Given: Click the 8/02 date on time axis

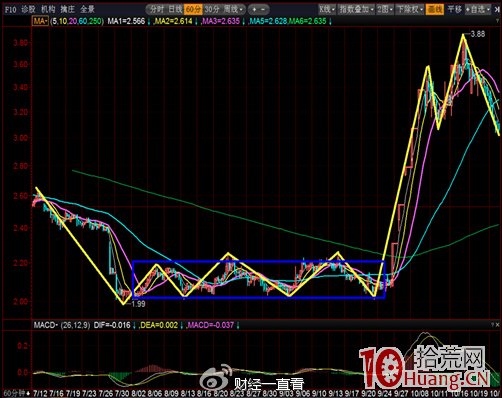Looking at the screenshot, I should [138, 393].
